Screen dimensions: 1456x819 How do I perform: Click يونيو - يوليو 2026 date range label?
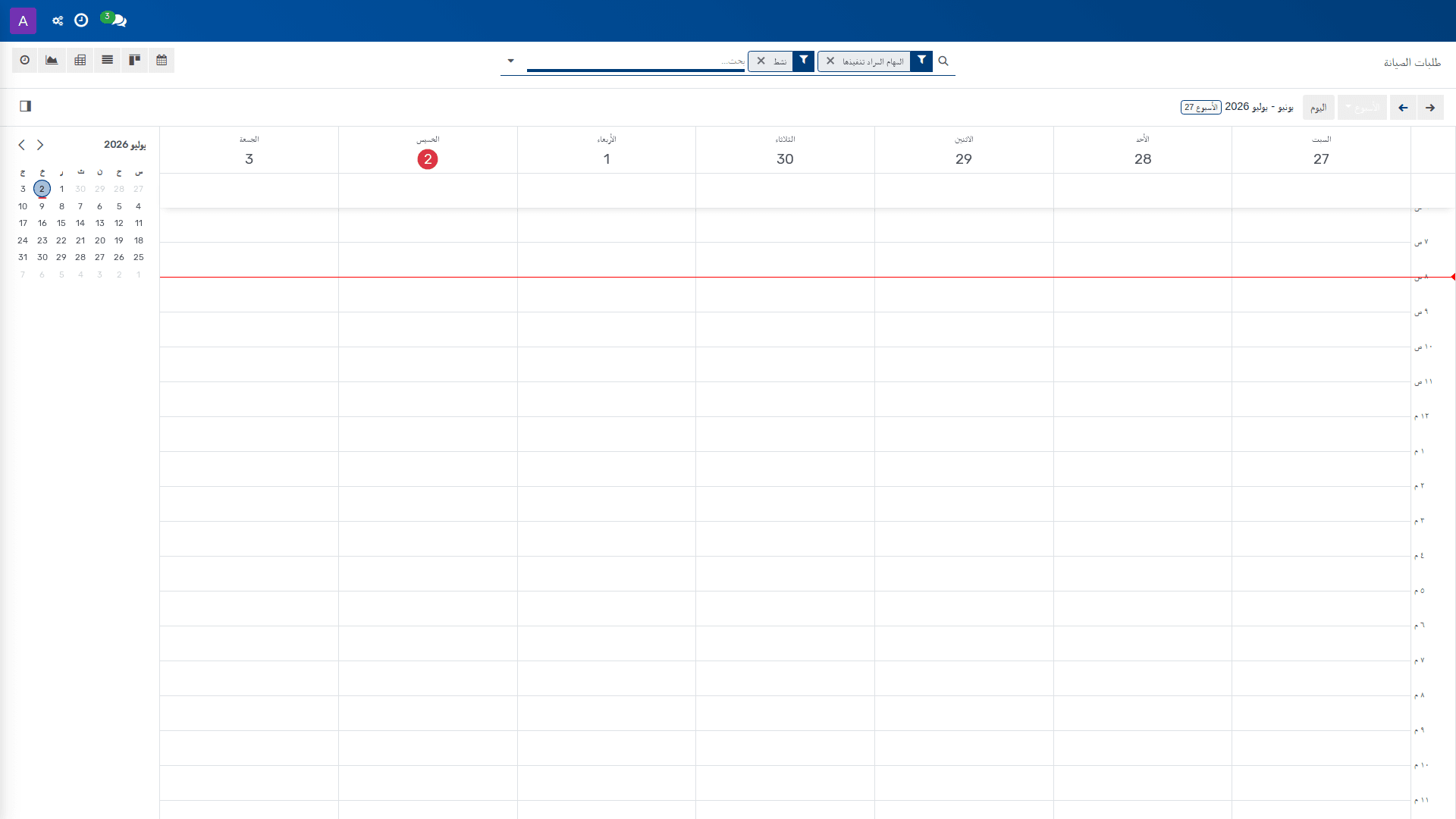click(x=1259, y=107)
